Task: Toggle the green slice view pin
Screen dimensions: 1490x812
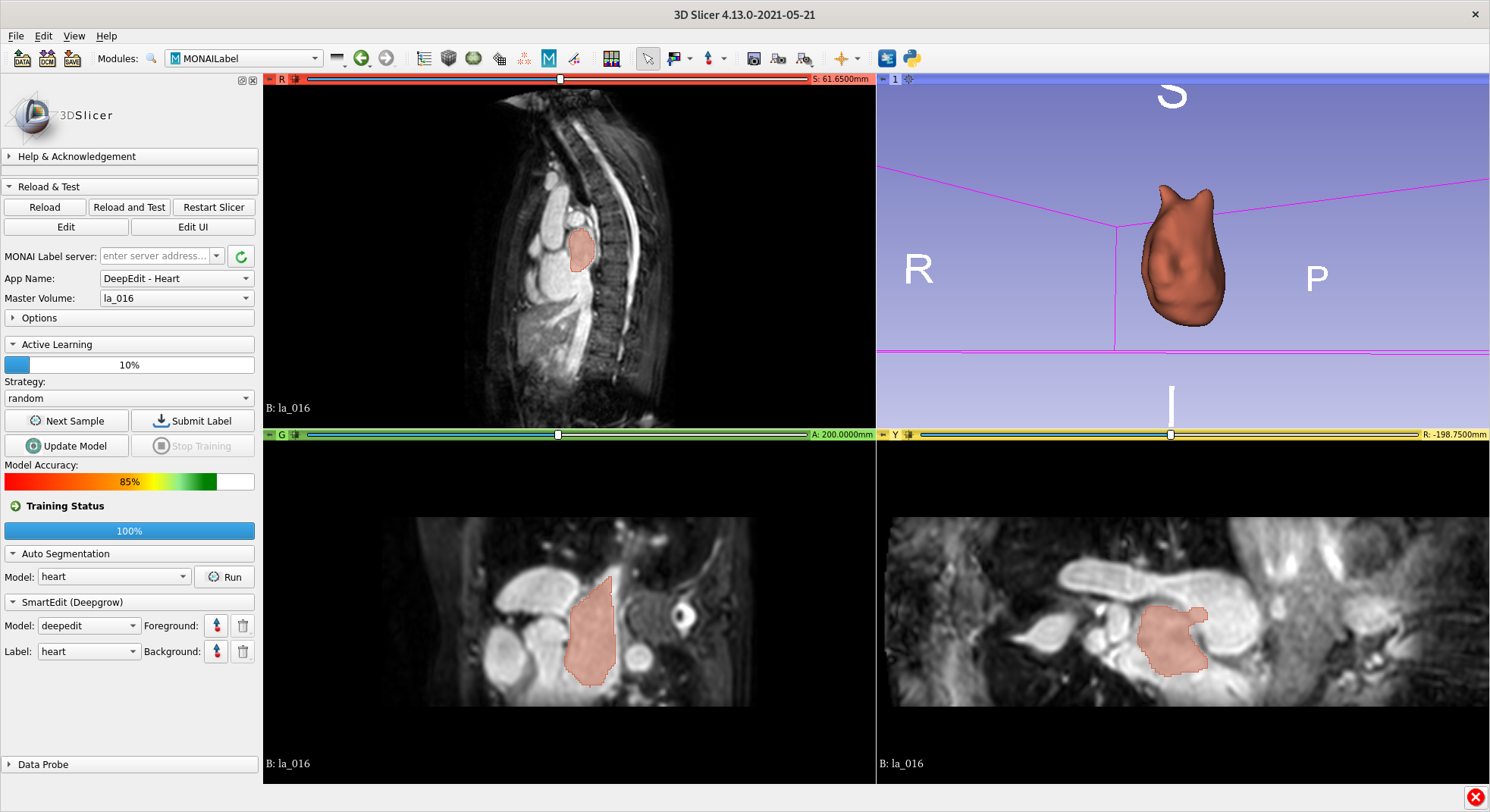Action: pyautogui.click(x=269, y=434)
